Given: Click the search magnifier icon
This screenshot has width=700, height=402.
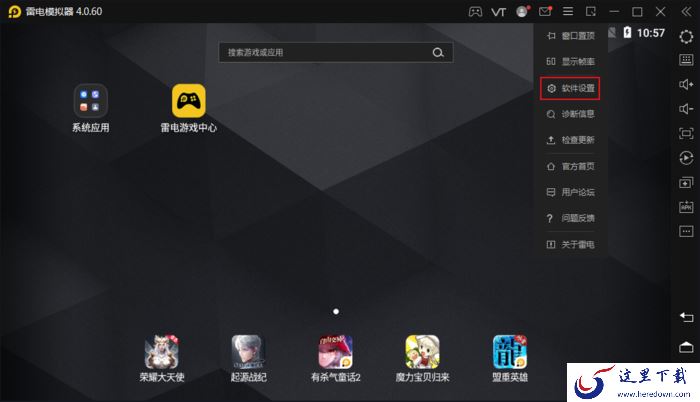Looking at the screenshot, I should (x=438, y=53).
